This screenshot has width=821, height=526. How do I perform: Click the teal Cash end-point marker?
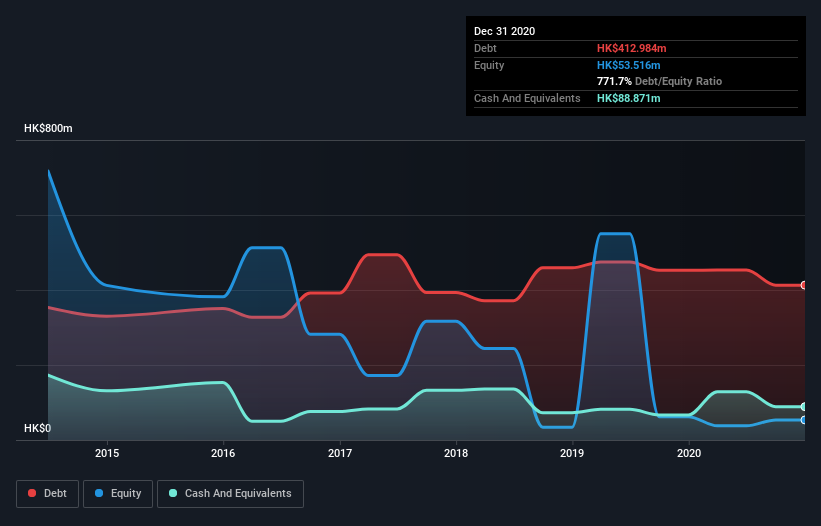[x=804, y=407]
